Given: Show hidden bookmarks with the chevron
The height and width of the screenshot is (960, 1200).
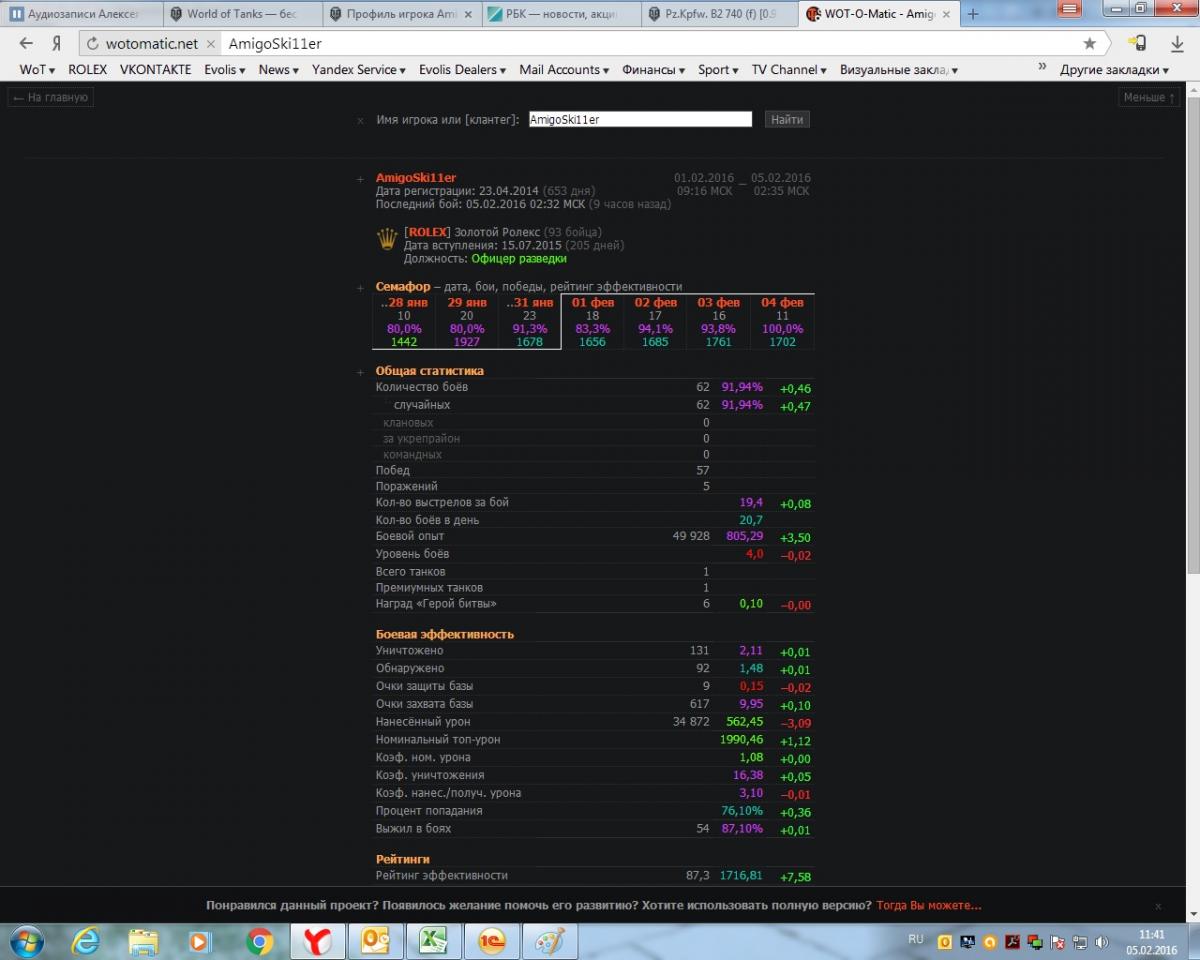Looking at the screenshot, I should coord(1043,69).
